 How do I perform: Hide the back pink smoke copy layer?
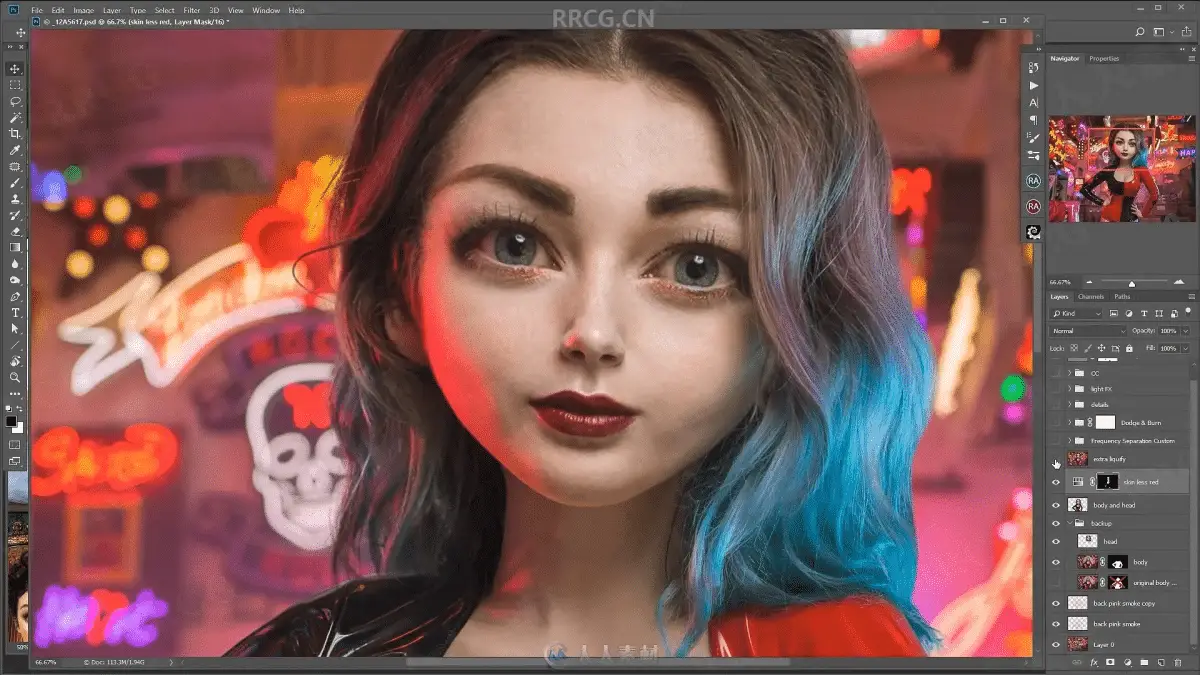click(x=1056, y=603)
